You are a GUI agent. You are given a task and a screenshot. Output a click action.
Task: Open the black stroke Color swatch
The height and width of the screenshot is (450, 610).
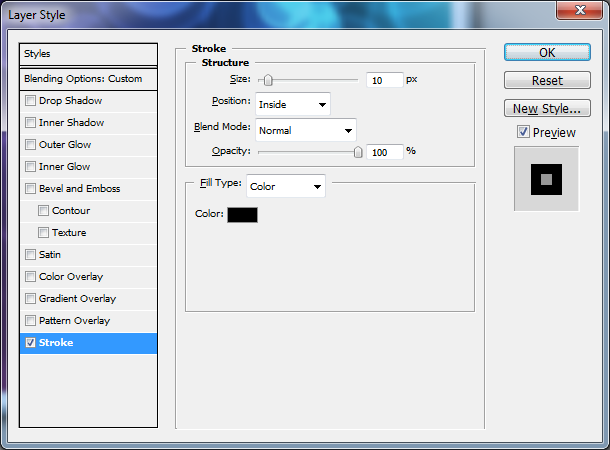242,215
